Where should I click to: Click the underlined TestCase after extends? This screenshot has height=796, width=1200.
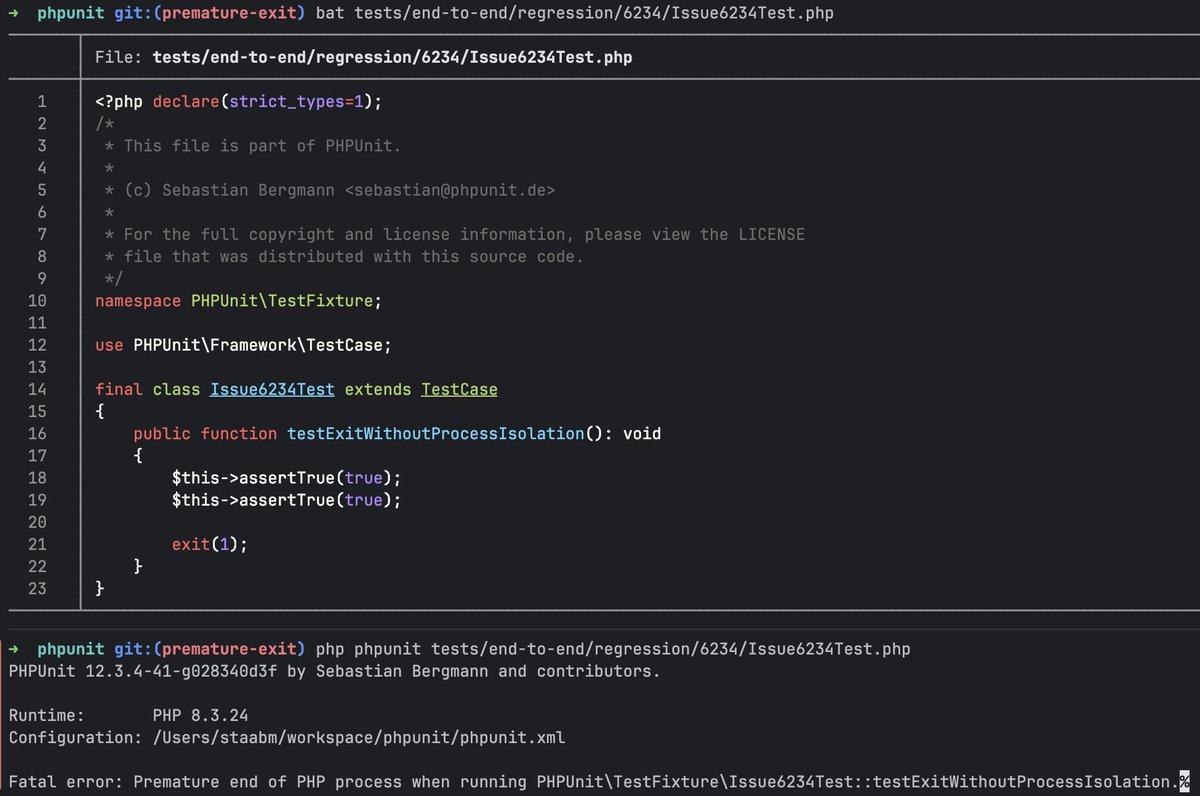[459, 389]
